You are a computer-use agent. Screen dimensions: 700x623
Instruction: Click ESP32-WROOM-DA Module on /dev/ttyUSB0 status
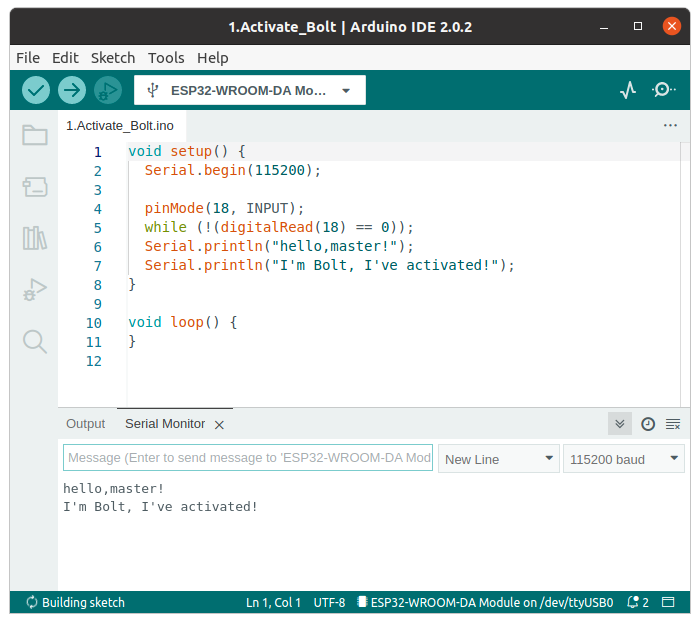tap(485, 602)
